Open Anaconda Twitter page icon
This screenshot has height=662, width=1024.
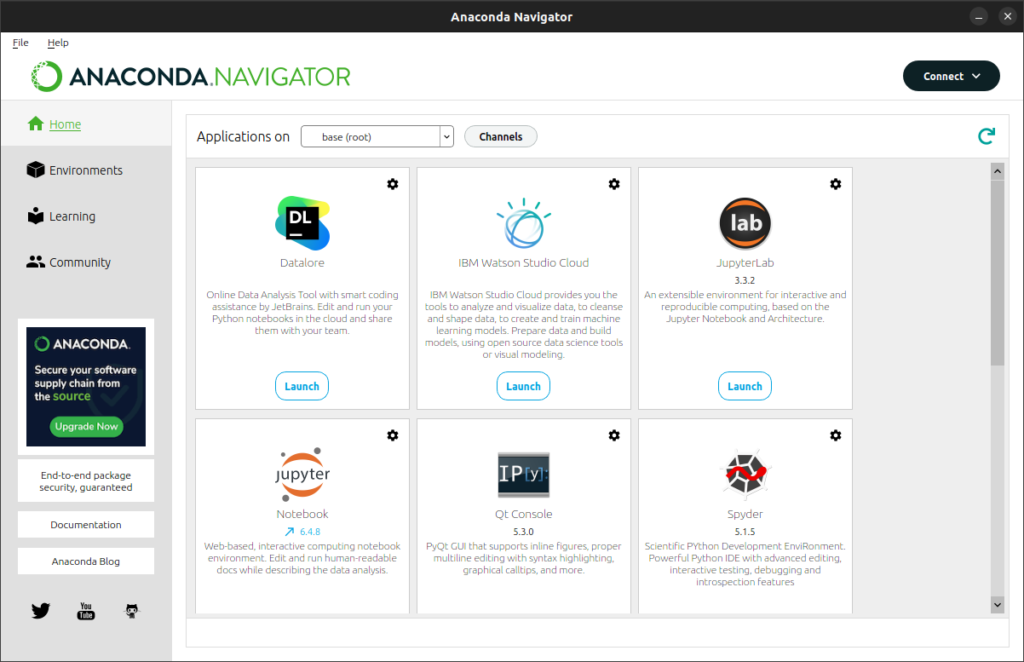click(x=40, y=610)
